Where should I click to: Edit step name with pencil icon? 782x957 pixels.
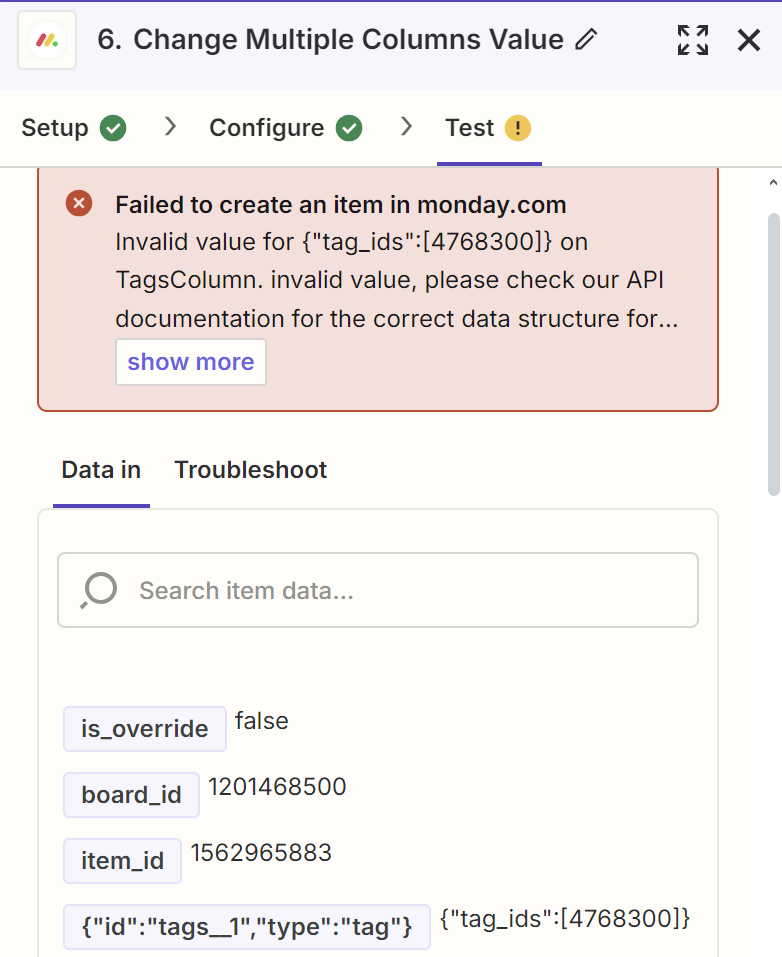pos(586,40)
